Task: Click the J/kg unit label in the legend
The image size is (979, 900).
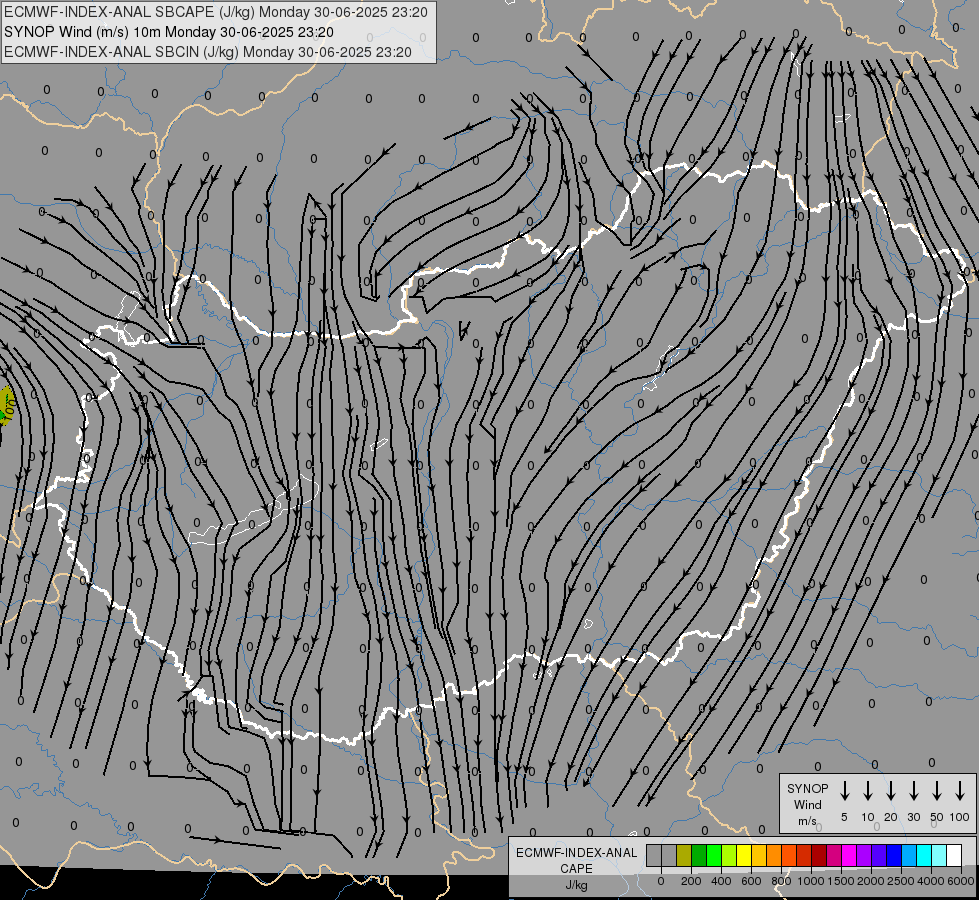Action: point(576,885)
